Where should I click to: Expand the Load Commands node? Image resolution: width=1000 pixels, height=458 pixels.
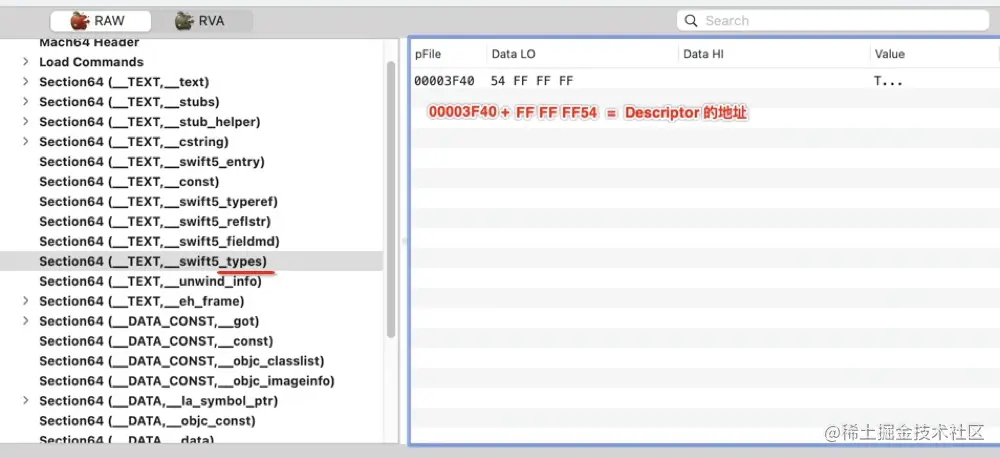tap(26, 62)
